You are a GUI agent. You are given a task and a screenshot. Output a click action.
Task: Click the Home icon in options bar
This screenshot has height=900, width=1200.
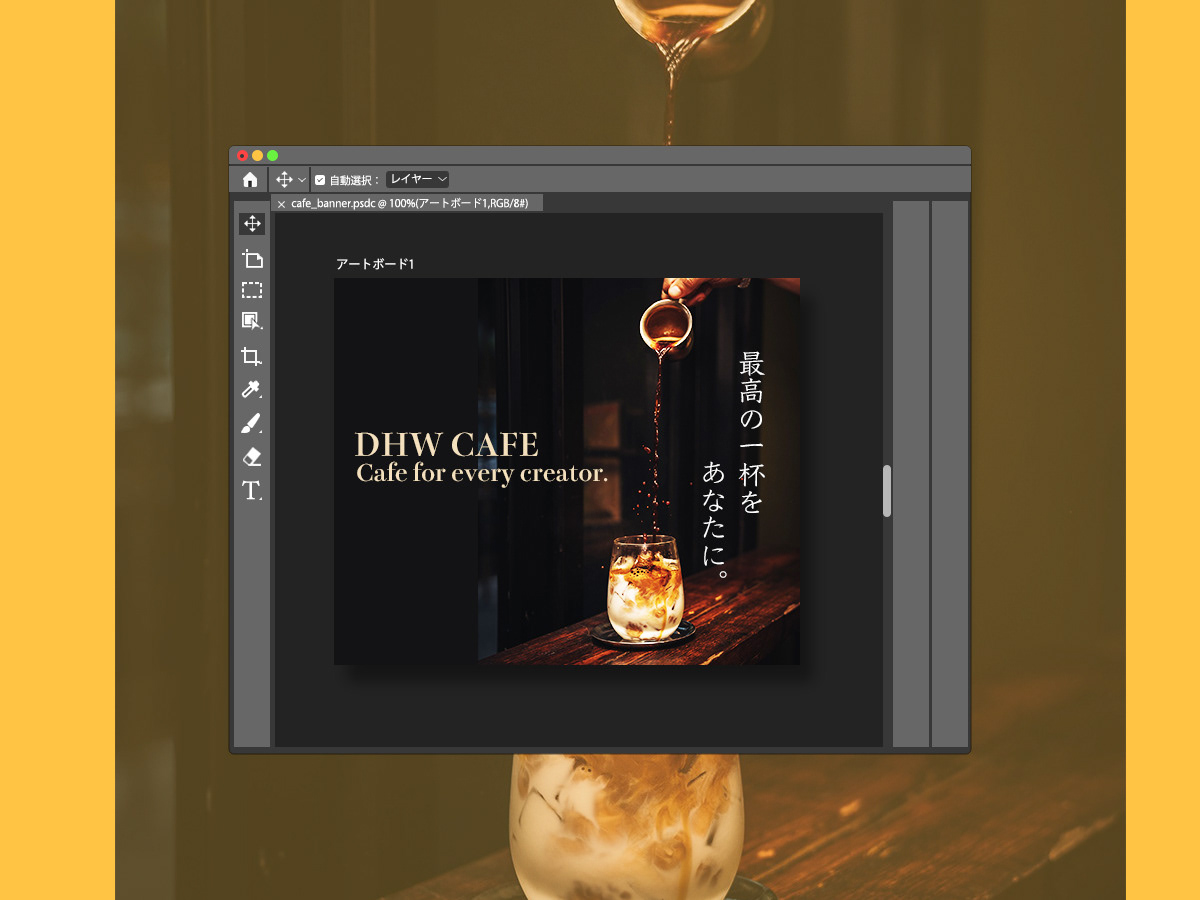250,180
